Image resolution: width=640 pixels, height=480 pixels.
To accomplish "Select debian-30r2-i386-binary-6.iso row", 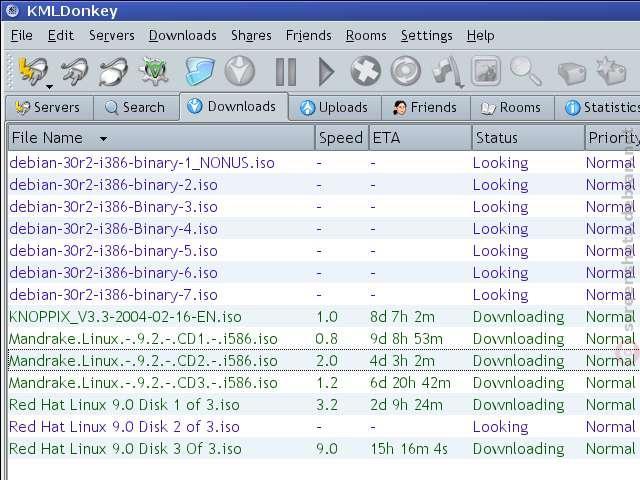I will [x=324, y=273].
